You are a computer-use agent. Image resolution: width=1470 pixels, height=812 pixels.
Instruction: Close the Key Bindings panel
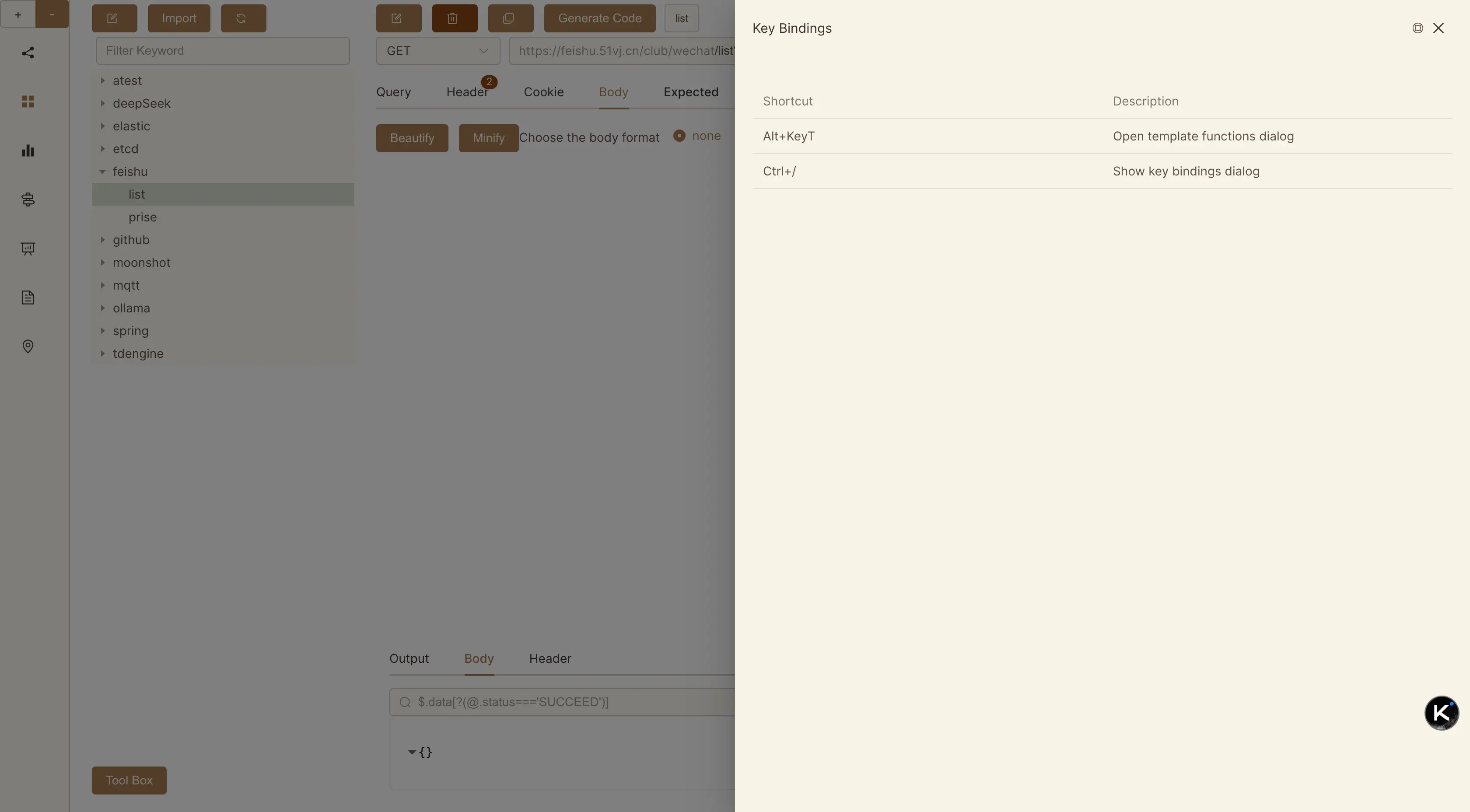coord(1438,28)
